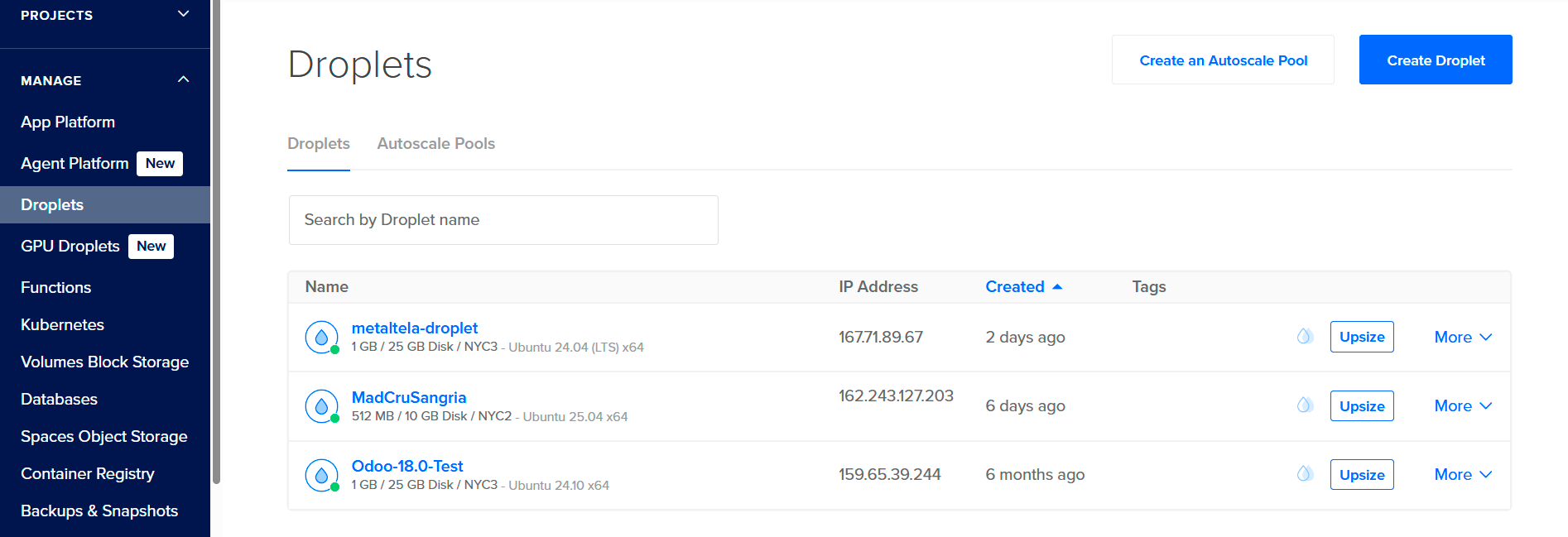Viewport: 1568px width, 537px height.
Task: Click the metaltela-droplet droplet icon
Action: tap(321, 337)
